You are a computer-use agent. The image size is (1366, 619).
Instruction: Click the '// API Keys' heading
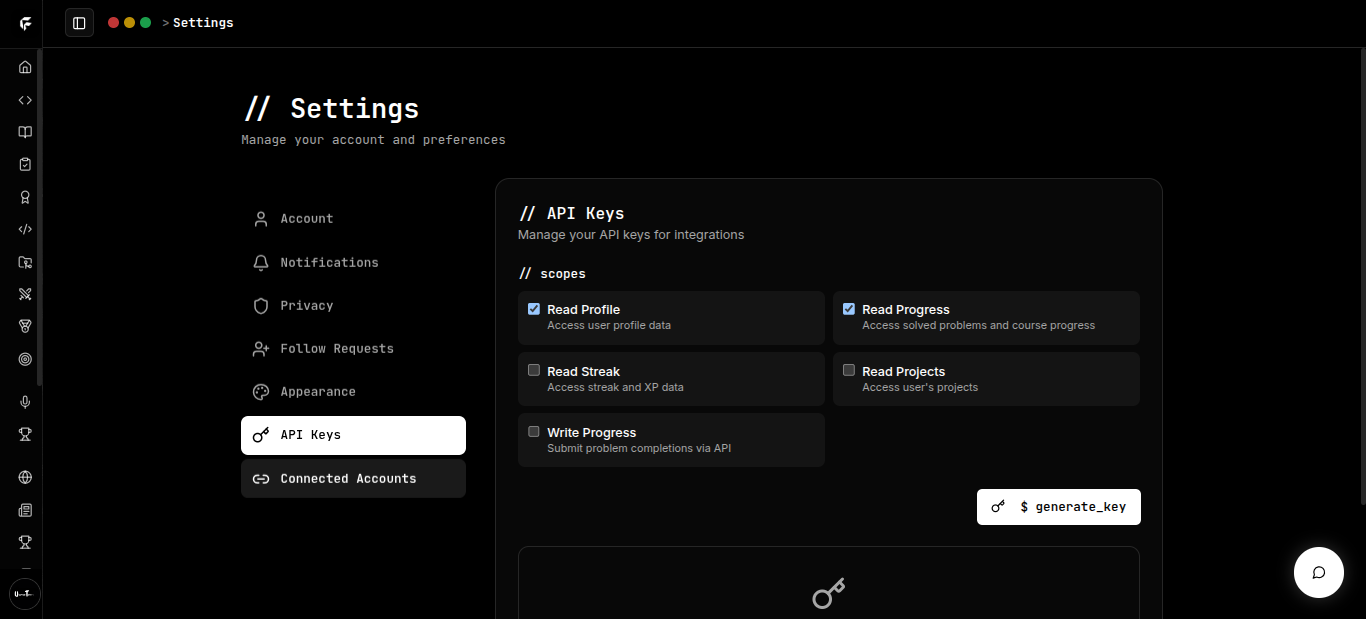[x=572, y=213]
